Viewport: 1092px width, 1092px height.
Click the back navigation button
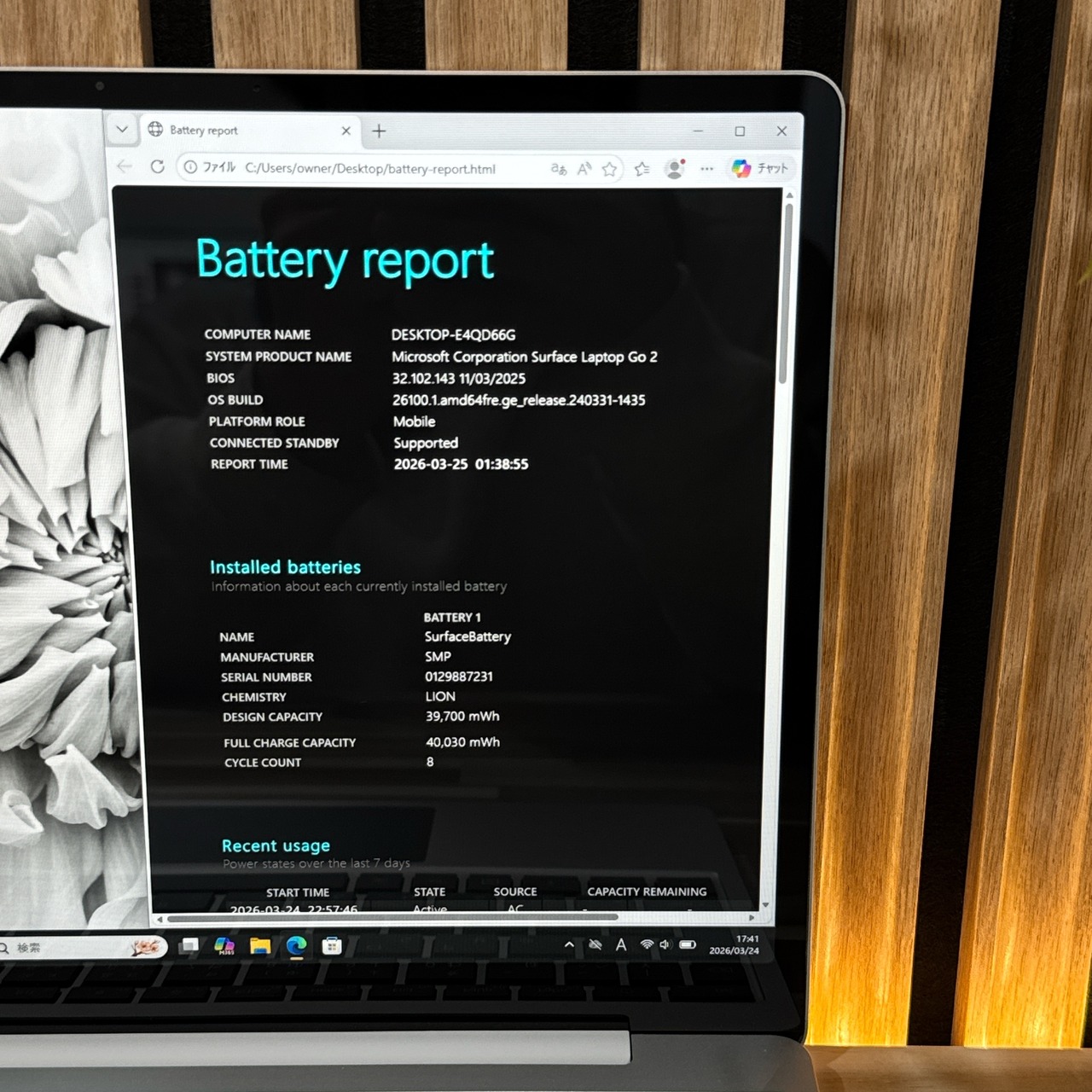point(125,168)
